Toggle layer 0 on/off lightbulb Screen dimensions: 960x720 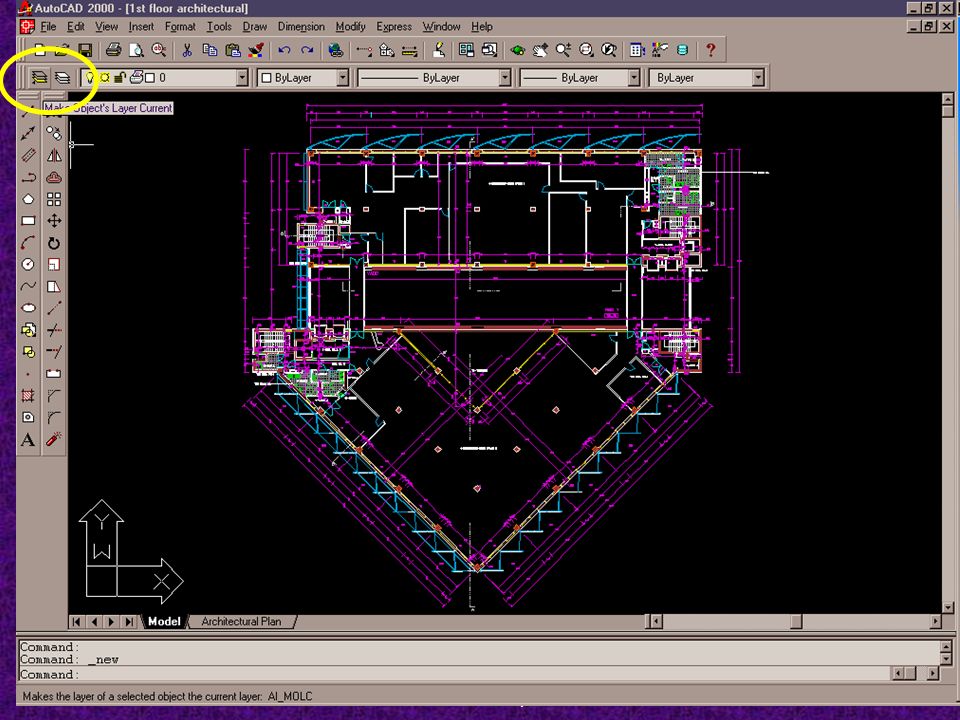pyautogui.click(x=91, y=78)
